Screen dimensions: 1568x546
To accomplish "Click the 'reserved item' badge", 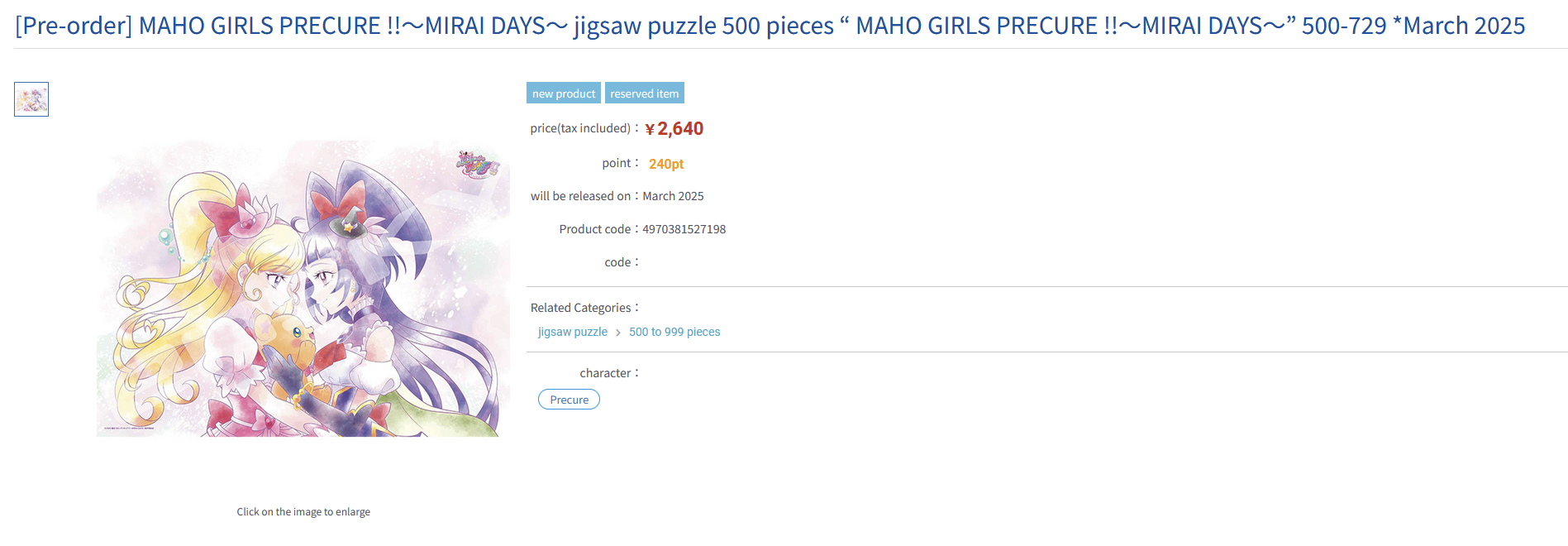I will [x=645, y=93].
